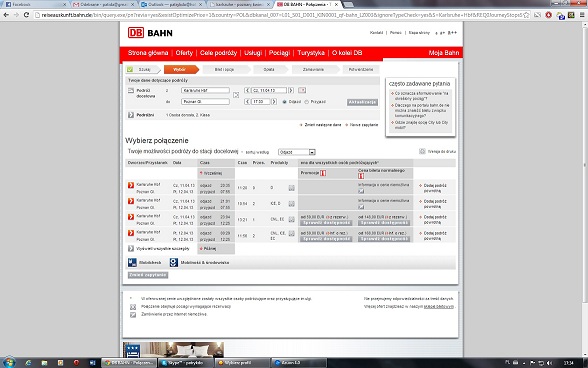The image size is (588, 368).
Task: Click info icon under Cena biletu normalnego
Action: (x=361, y=176)
